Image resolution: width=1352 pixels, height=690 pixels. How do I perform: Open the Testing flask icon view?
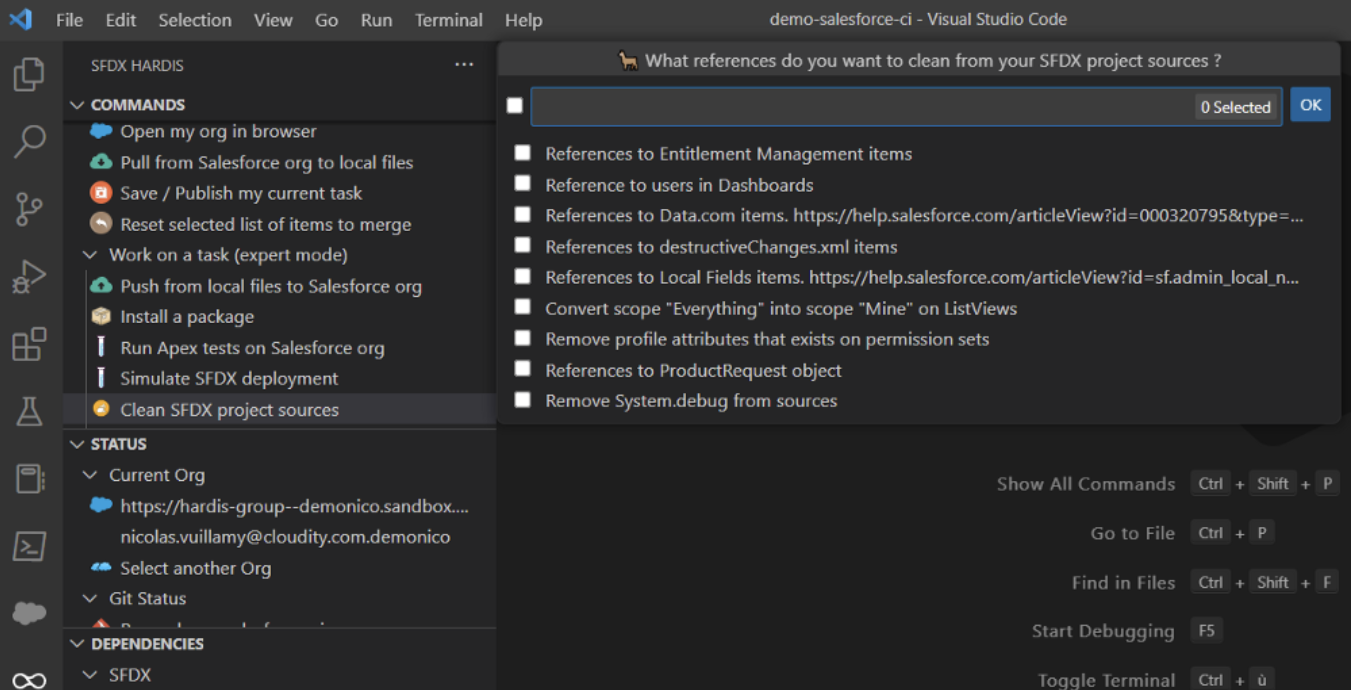pyautogui.click(x=29, y=411)
